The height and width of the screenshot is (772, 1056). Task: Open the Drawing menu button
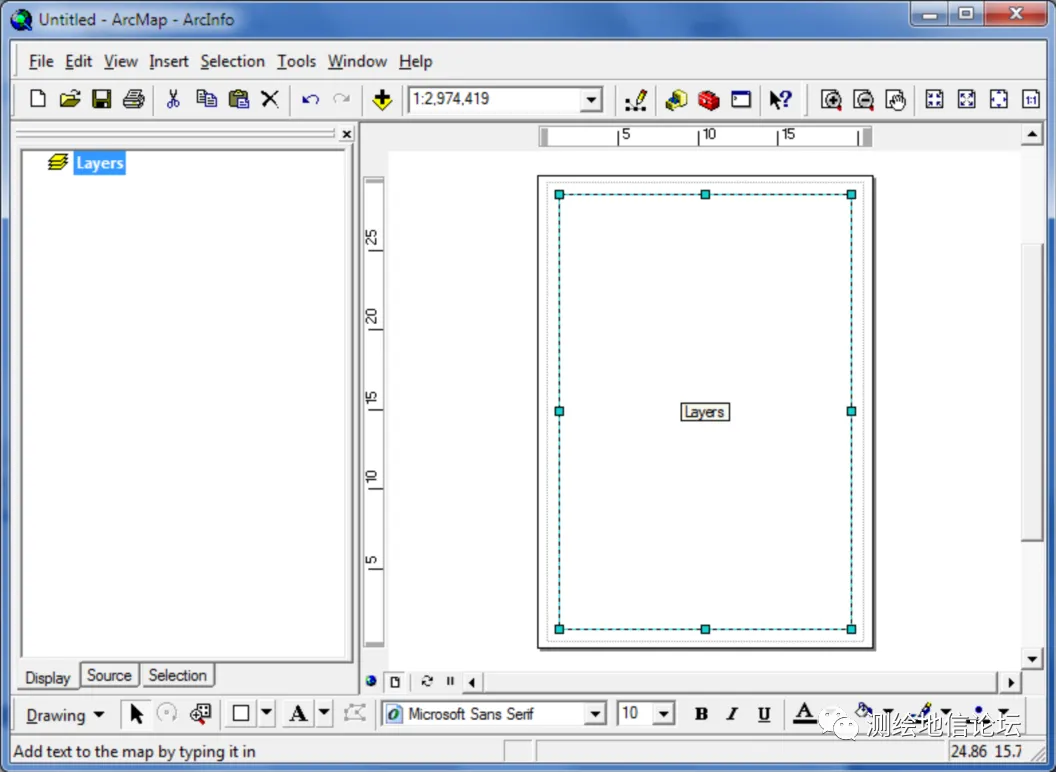(65, 715)
